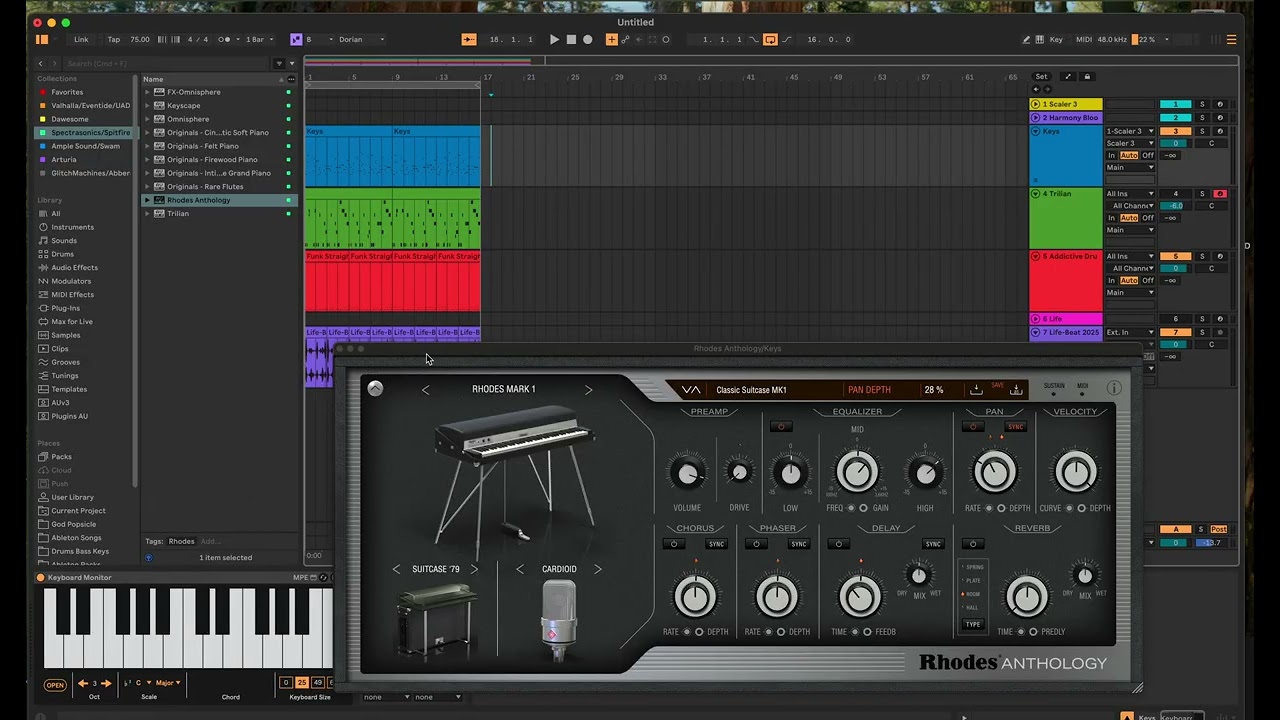1280x720 pixels.
Task: Click the Preamp Drive knob
Action: coord(739,472)
